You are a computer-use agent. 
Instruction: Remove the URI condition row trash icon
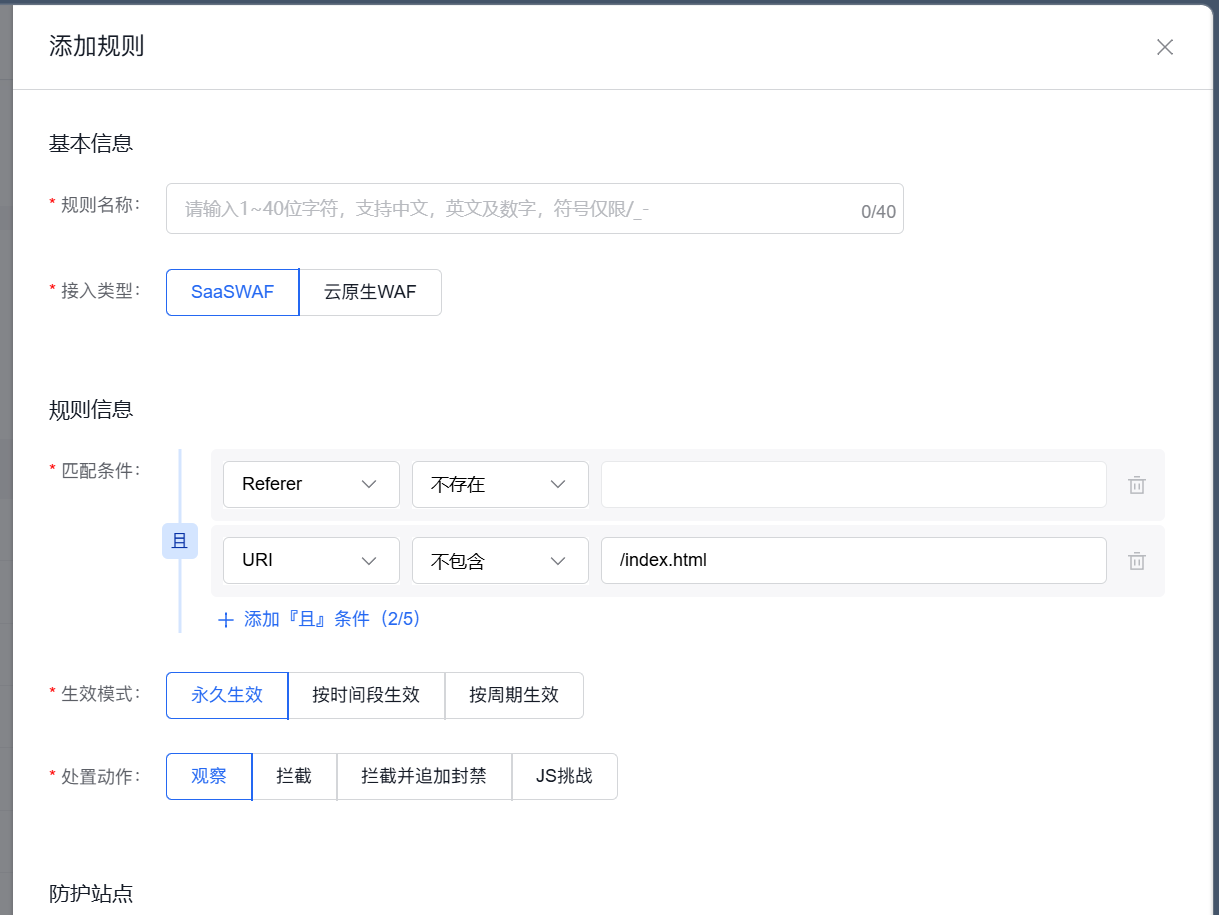1136,560
